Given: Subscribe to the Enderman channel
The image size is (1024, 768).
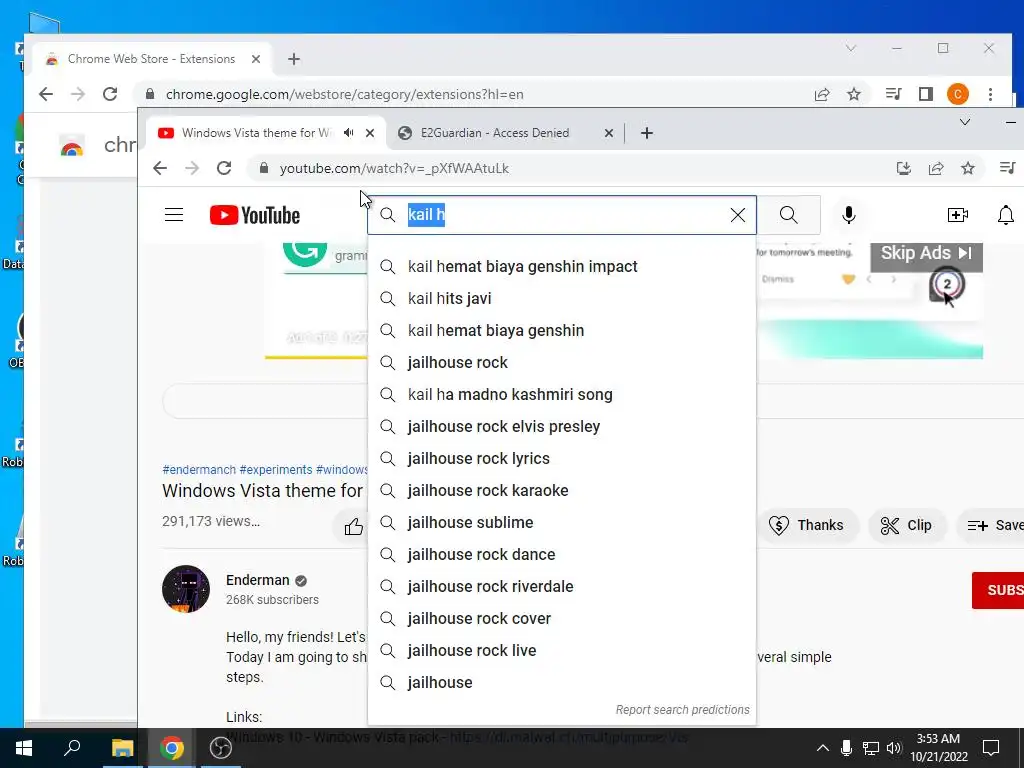Looking at the screenshot, I should 998,590.
